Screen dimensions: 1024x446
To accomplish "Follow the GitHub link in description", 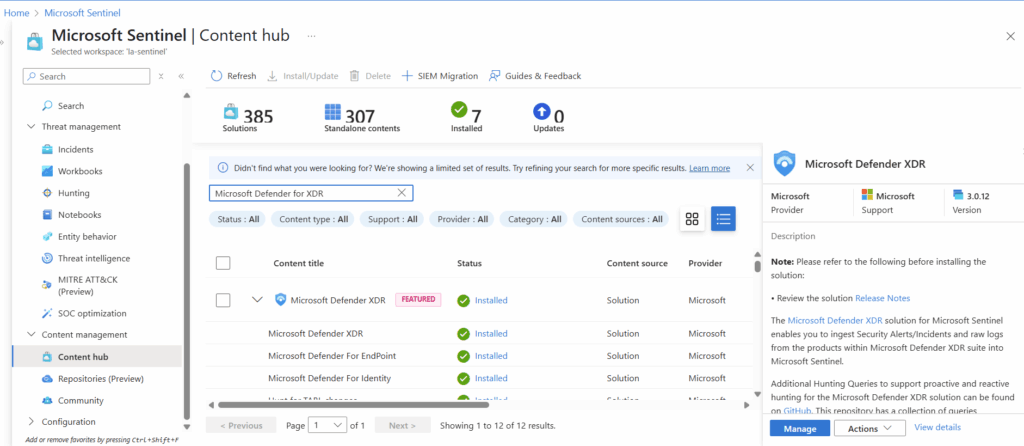I will coord(796,411).
